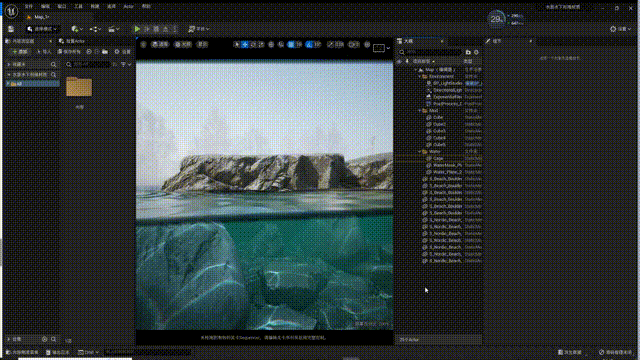
Task: Click the green Add button in Content Browser
Action: pos(20,52)
